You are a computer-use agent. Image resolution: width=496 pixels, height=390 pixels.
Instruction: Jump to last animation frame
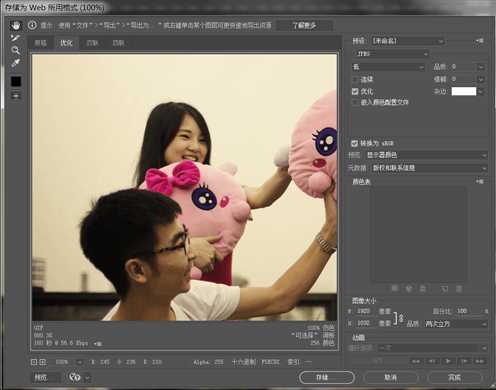(x=480, y=361)
